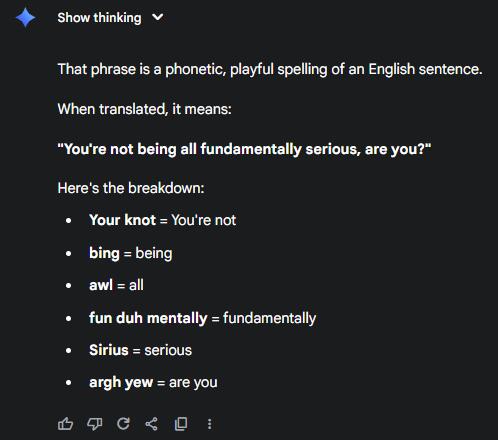Share the response using the share icon
Image resolution: width=498 pixels, height=440 pixels.
click(152, 424)
